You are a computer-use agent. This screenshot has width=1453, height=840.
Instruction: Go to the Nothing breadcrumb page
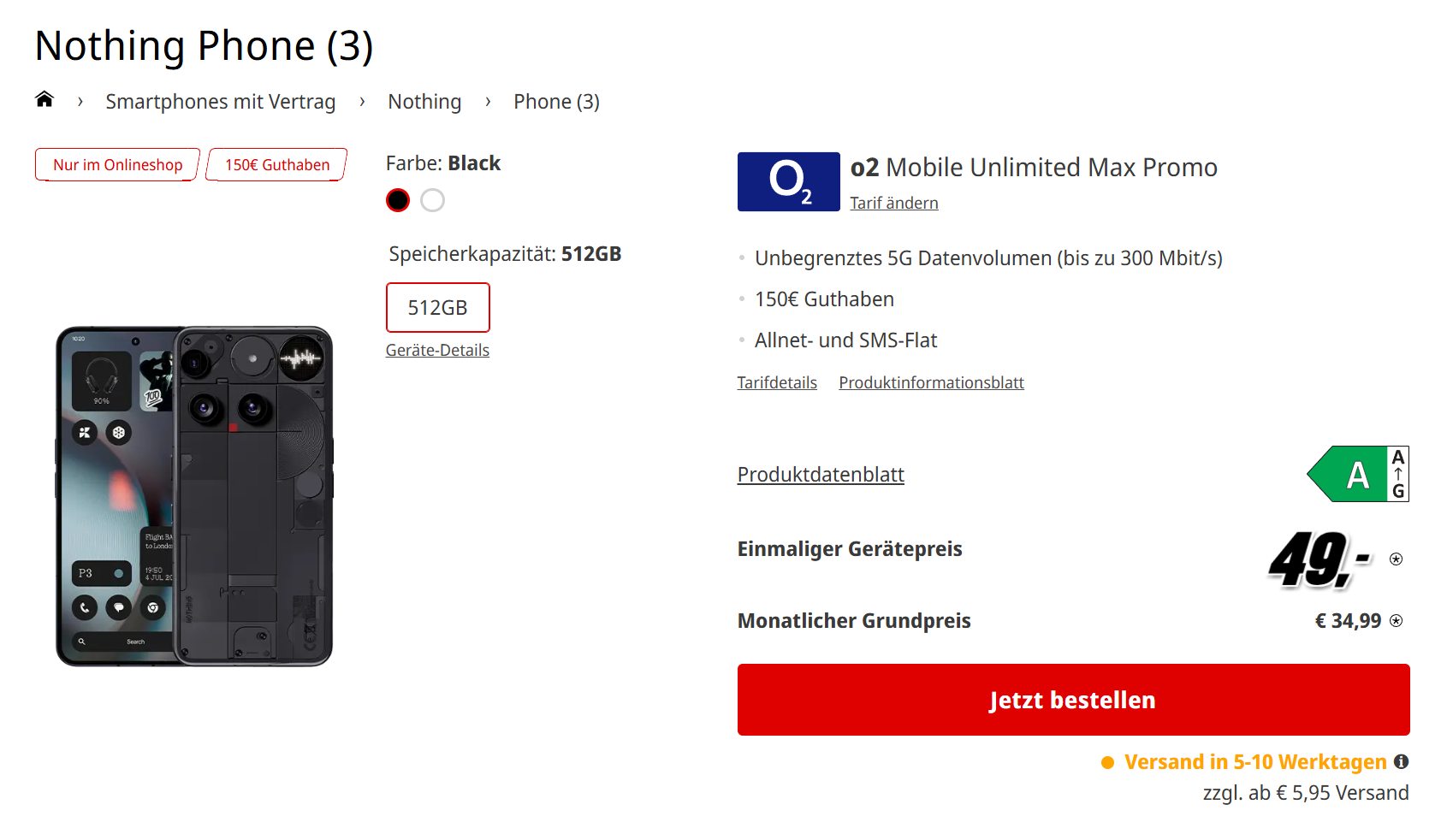424,102
